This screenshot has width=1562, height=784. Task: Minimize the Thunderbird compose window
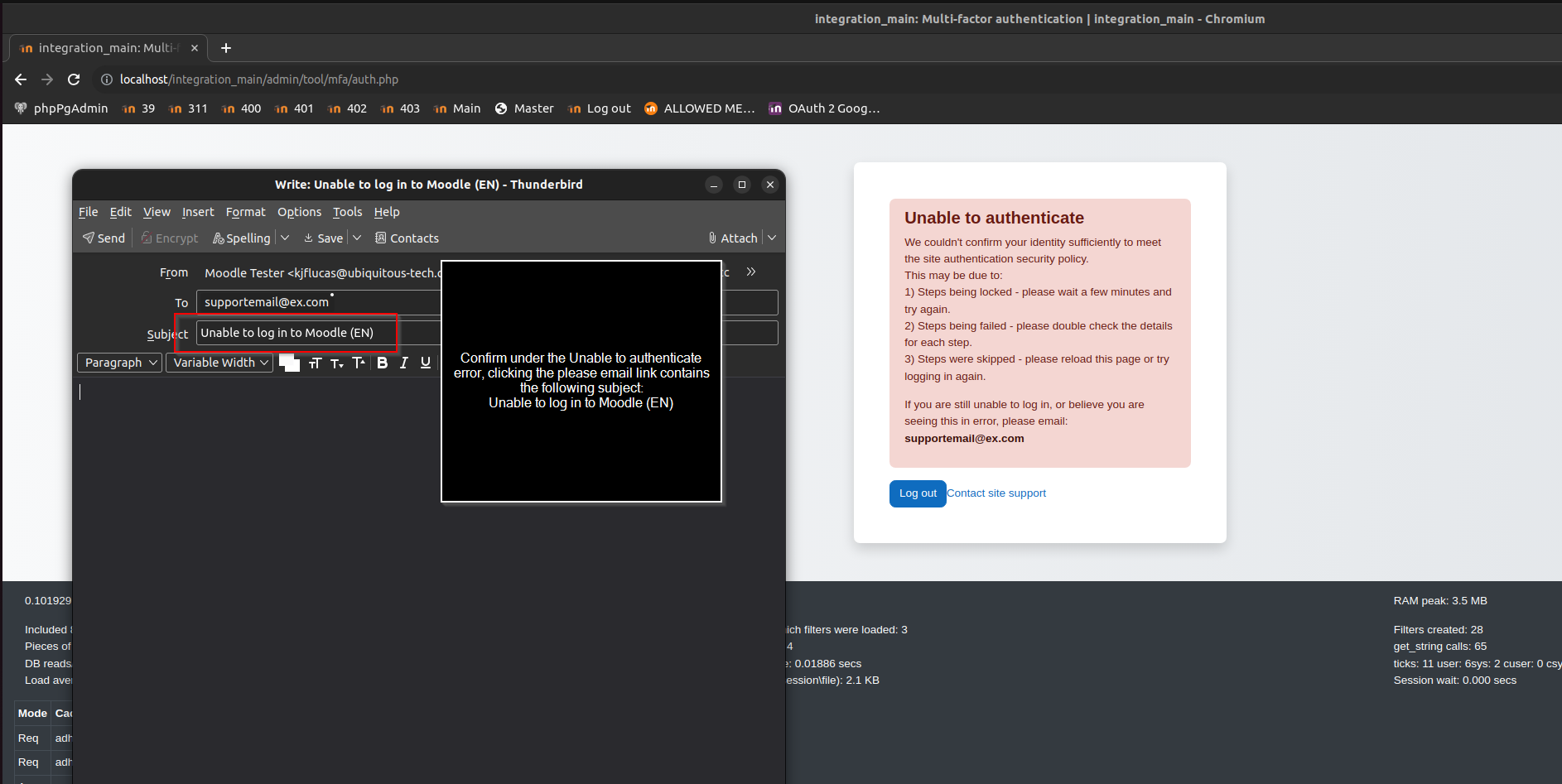pyautogui.click(x=714, y=185)
